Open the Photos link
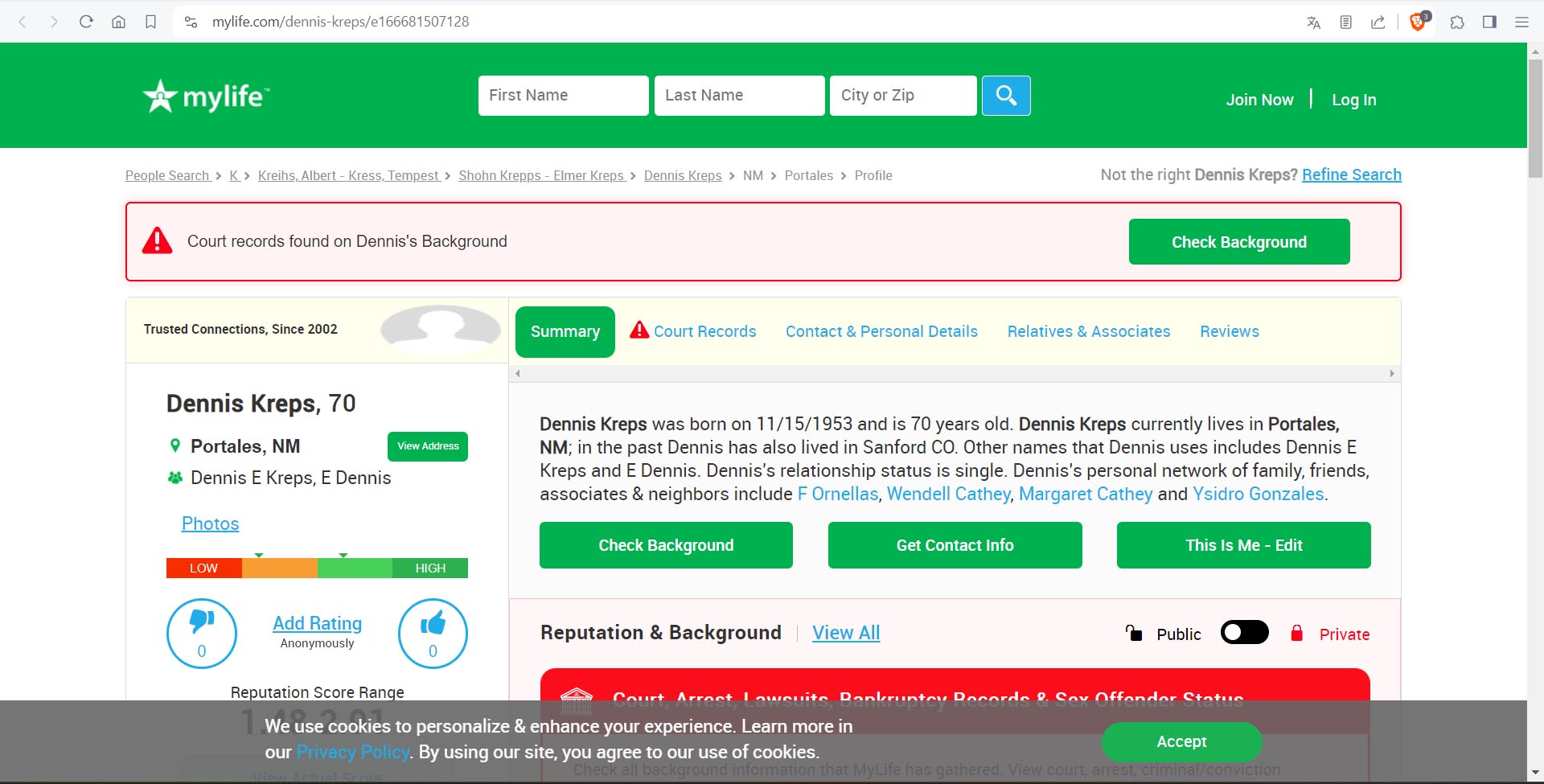Image resolution: width=1544 pixels, height=784 pixels. click(210, 523)
